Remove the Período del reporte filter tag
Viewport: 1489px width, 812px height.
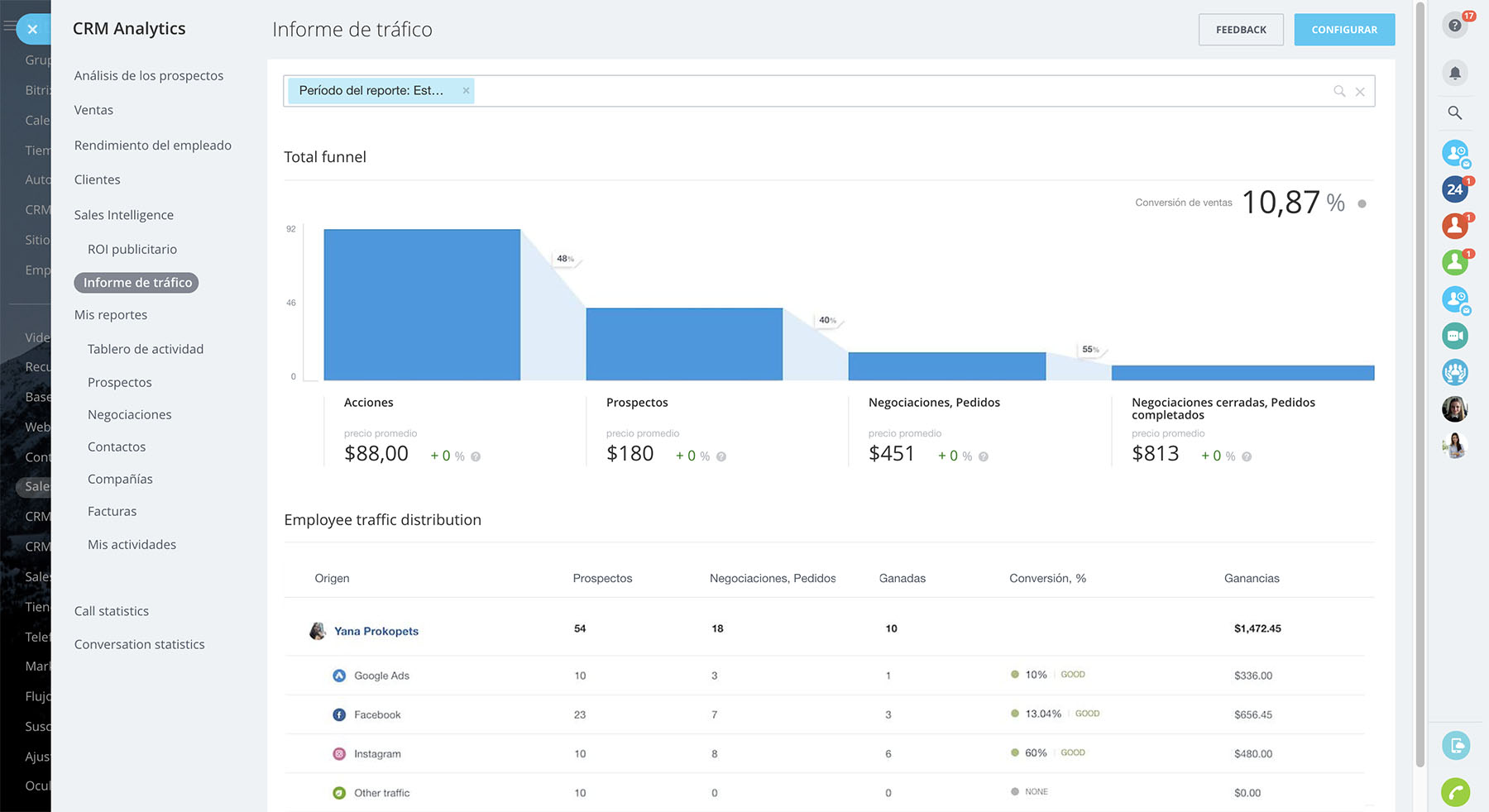(466, 91)
